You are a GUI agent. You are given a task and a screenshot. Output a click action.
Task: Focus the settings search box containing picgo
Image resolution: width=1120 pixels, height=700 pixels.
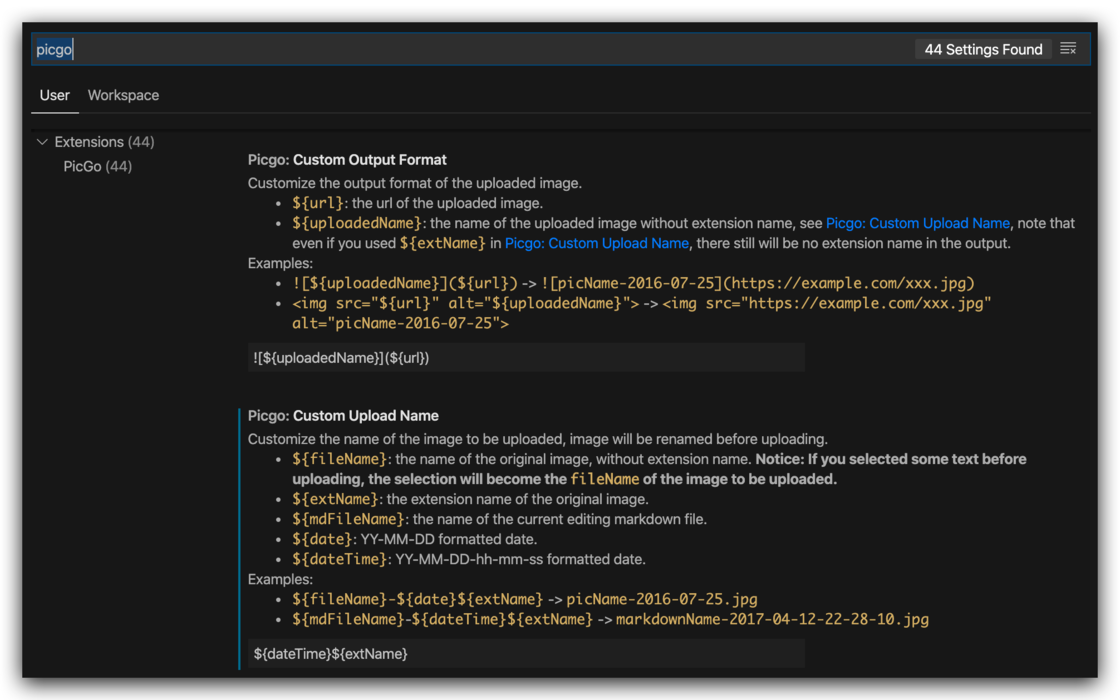coord(470,49)
